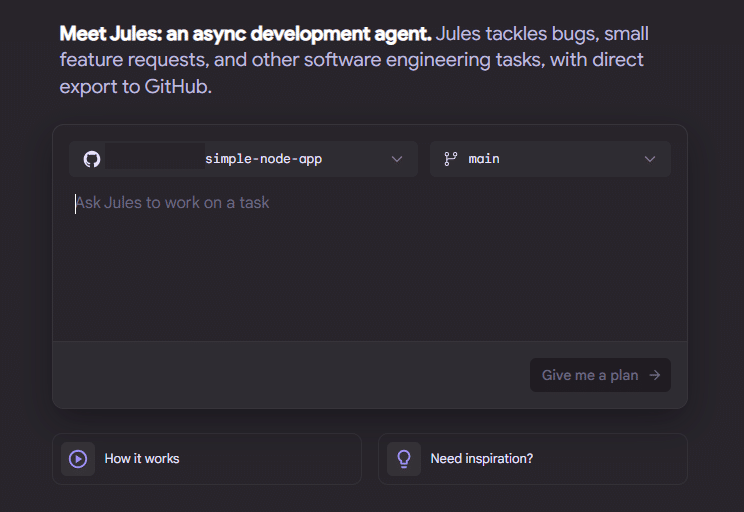
Task: Expand the branch selector chevron
Action: pos(650,159)
